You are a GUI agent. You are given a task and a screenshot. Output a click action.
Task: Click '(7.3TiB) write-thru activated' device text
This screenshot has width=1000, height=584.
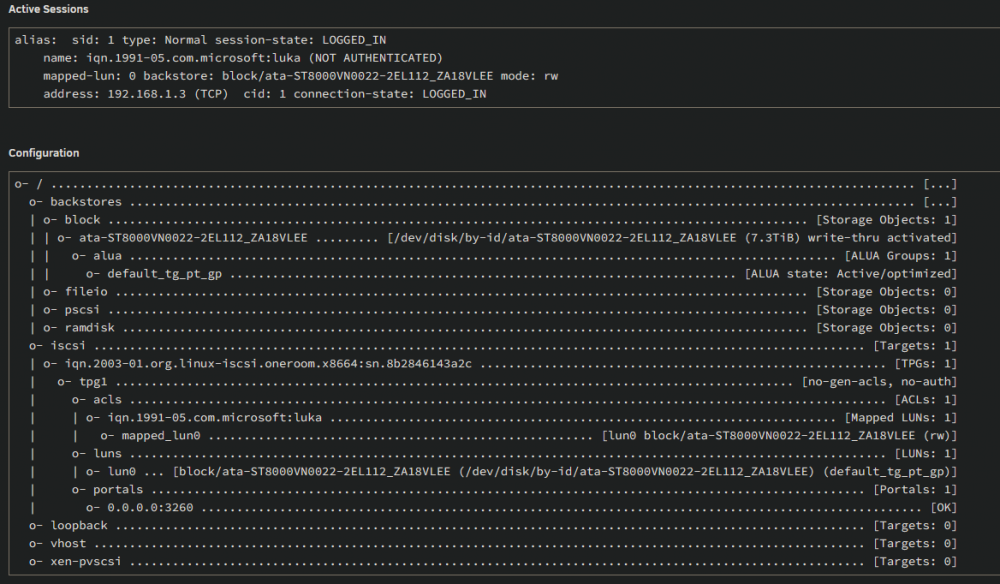849,238
